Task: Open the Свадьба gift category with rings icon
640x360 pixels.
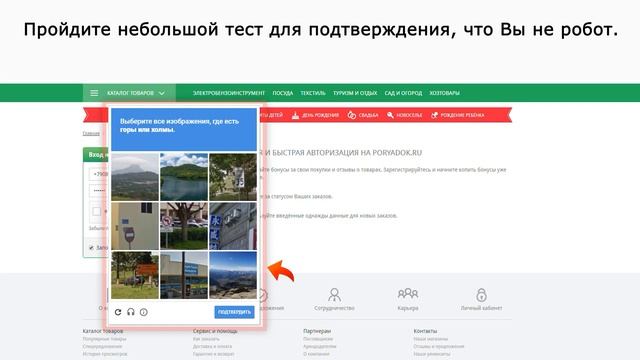Action: 363,115
